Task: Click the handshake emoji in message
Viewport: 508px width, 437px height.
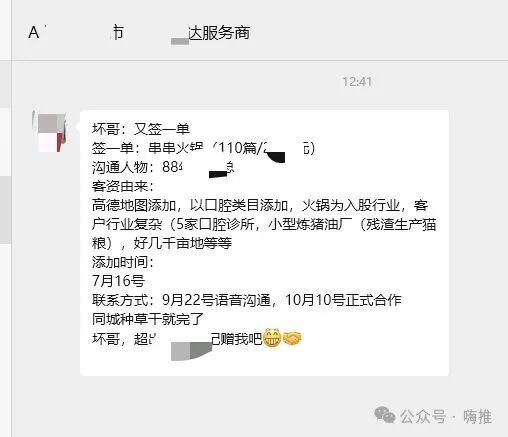Action: (292, 339)
